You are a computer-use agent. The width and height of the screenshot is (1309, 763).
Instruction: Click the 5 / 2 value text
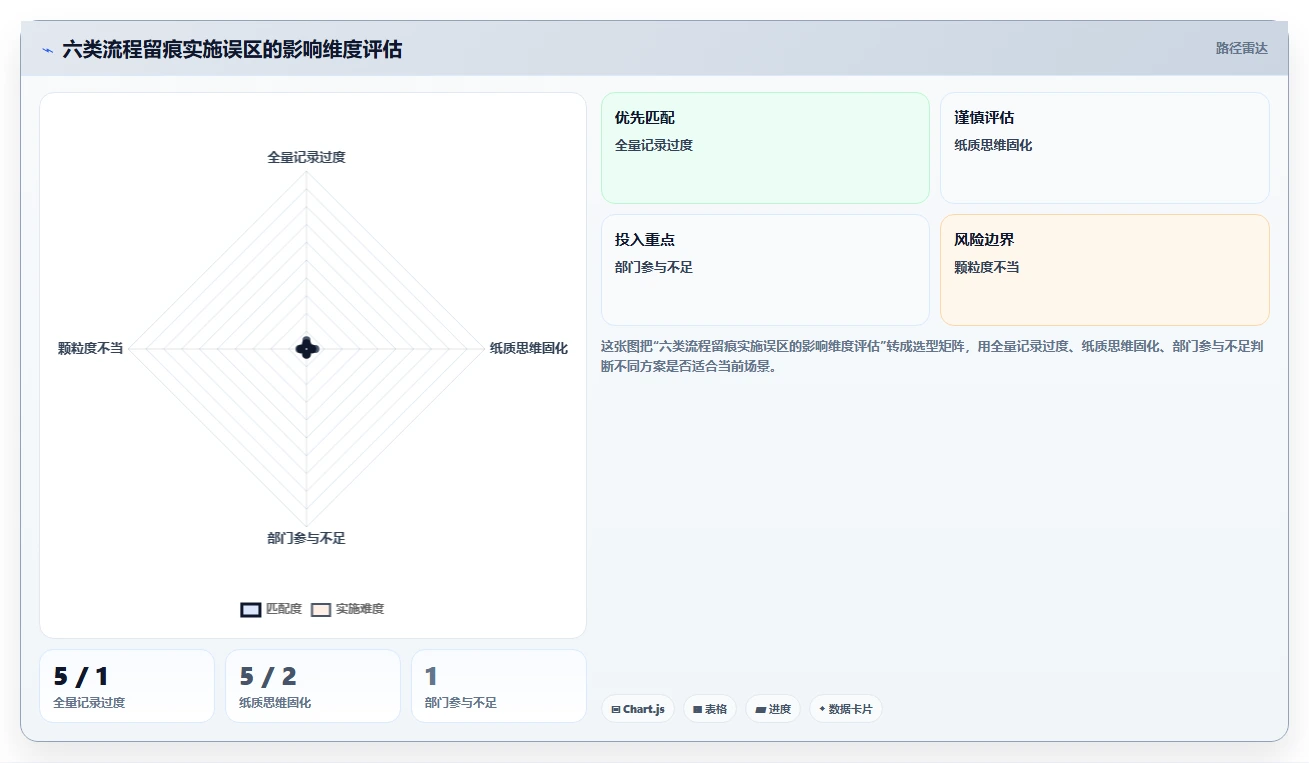(268, 677)
